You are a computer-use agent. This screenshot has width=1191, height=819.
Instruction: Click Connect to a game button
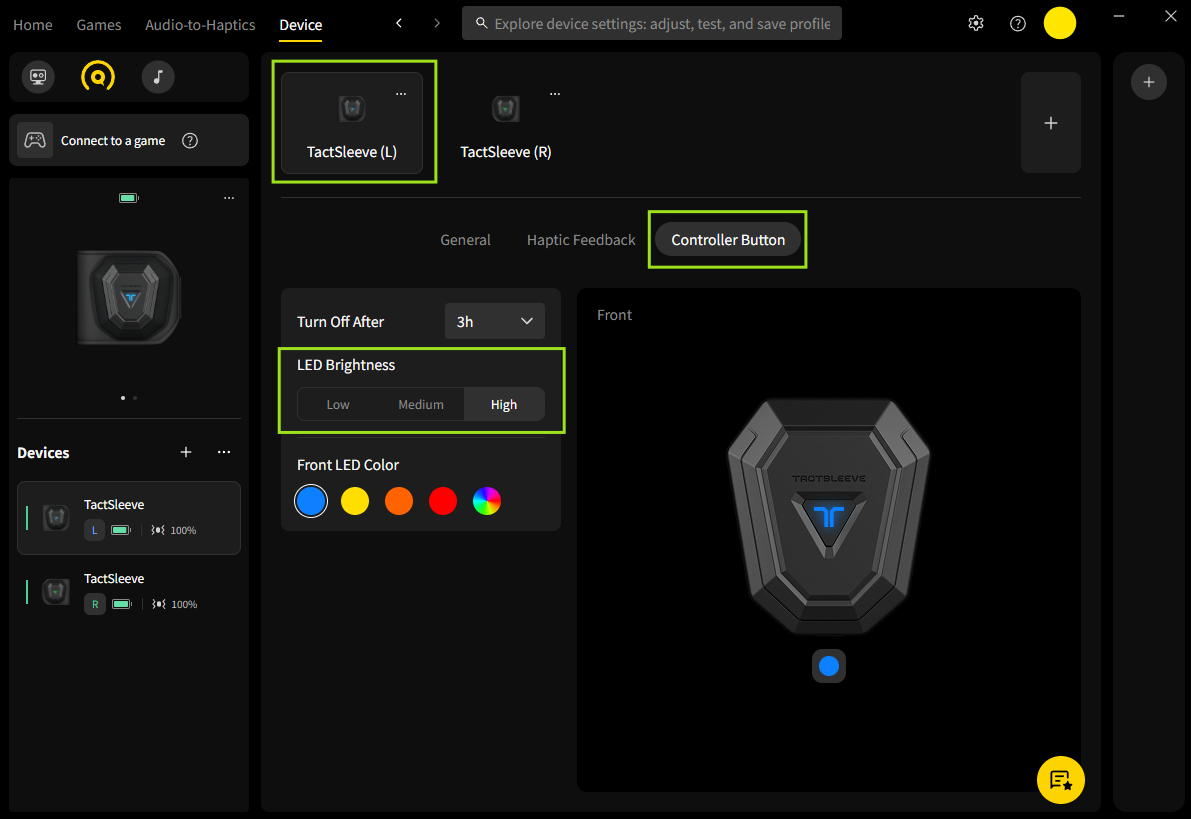point(129,141)
